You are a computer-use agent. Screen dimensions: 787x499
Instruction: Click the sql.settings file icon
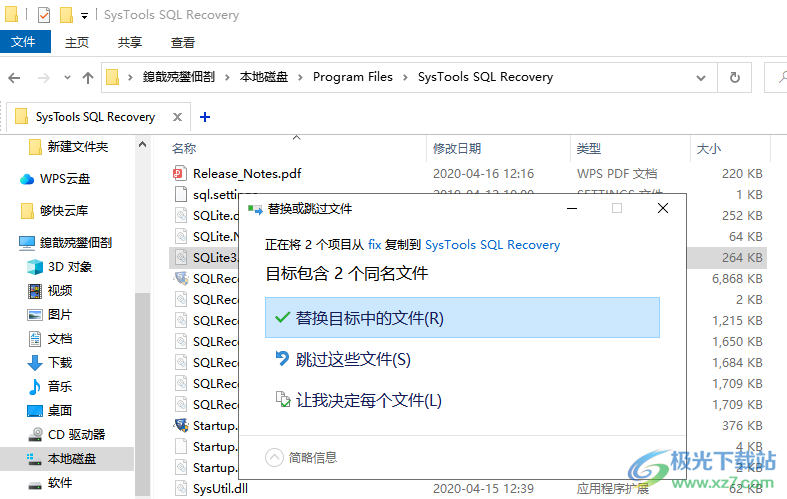[x=181, y=195]
